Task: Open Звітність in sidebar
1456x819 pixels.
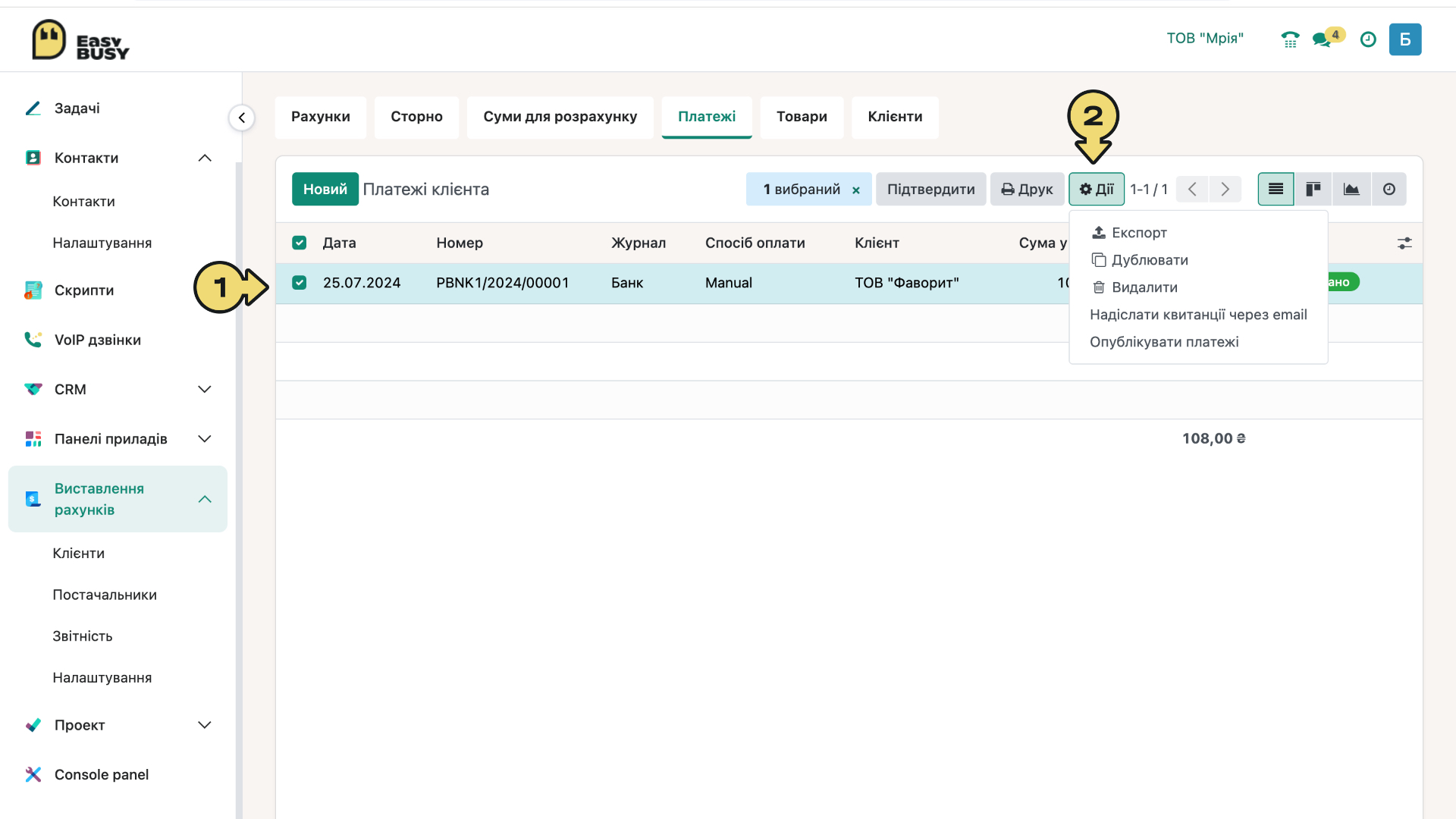Action: pyautogui.click(x=83, y=636)
